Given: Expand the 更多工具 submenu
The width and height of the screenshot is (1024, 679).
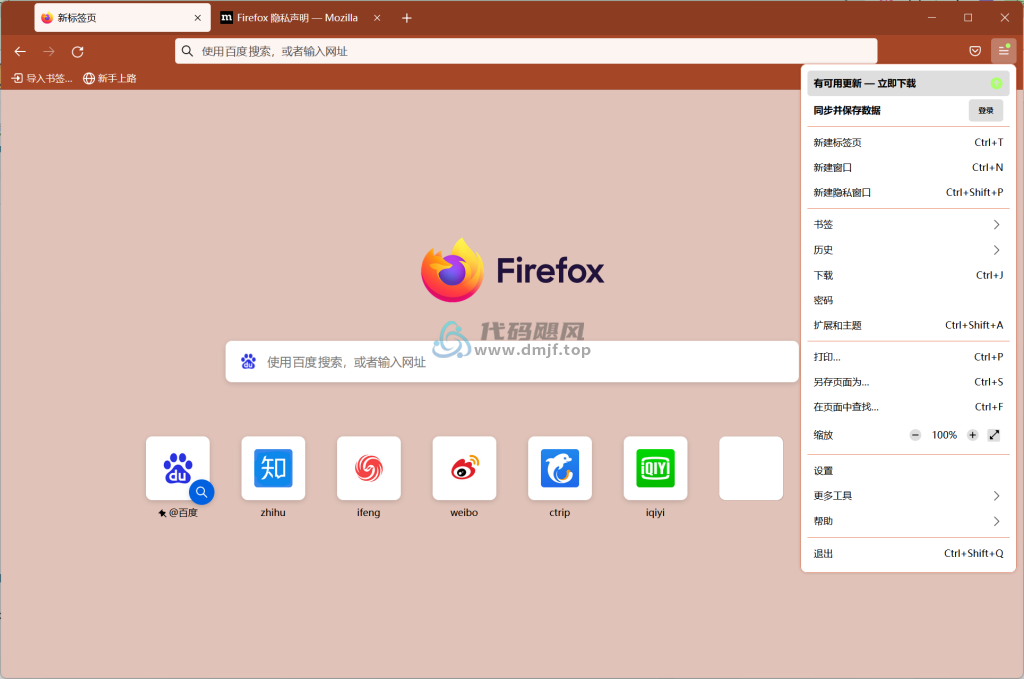Looking at the screenshot, I should coord(908,496).
